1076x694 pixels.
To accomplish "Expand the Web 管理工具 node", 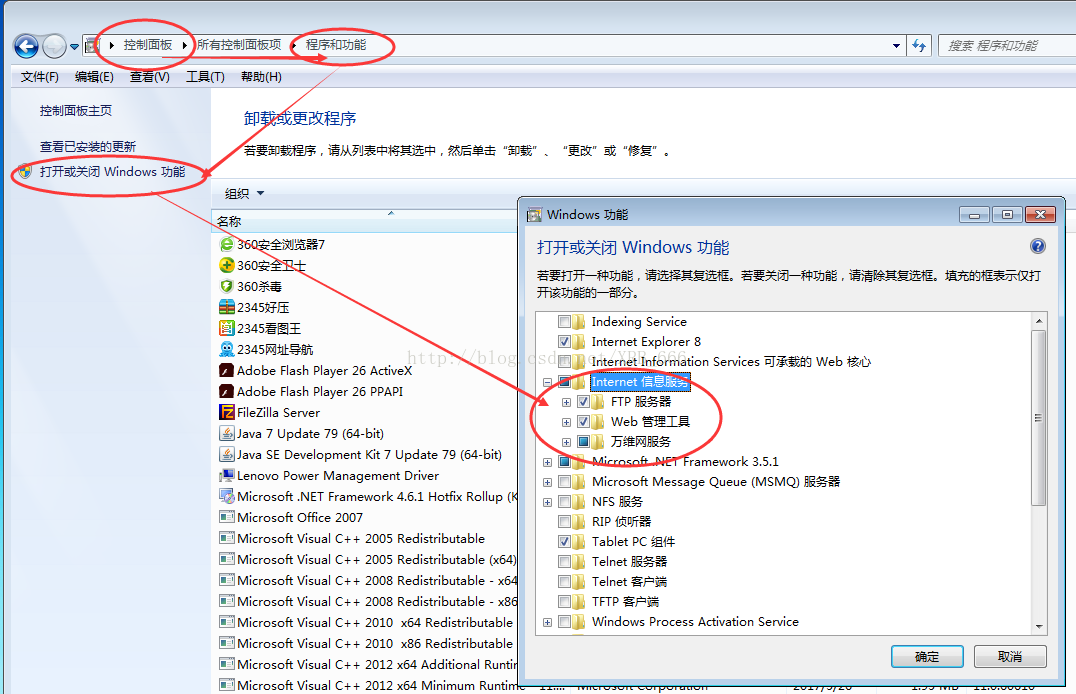I will [566, 422].
